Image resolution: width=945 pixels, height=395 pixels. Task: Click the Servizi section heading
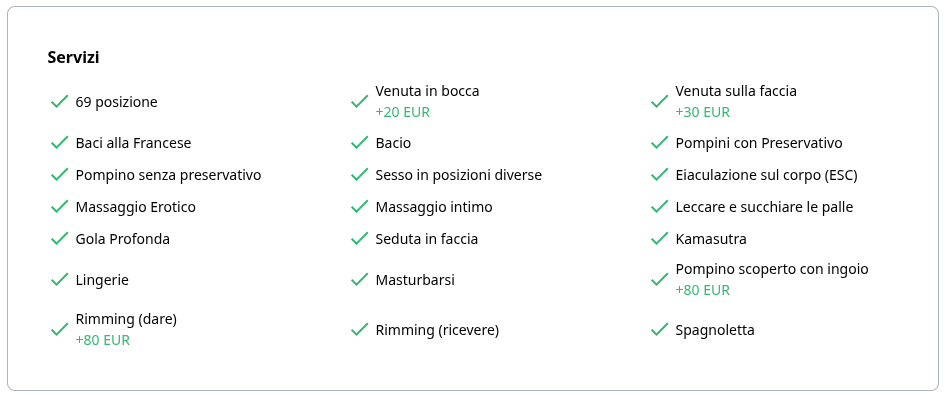pos(73,57)
